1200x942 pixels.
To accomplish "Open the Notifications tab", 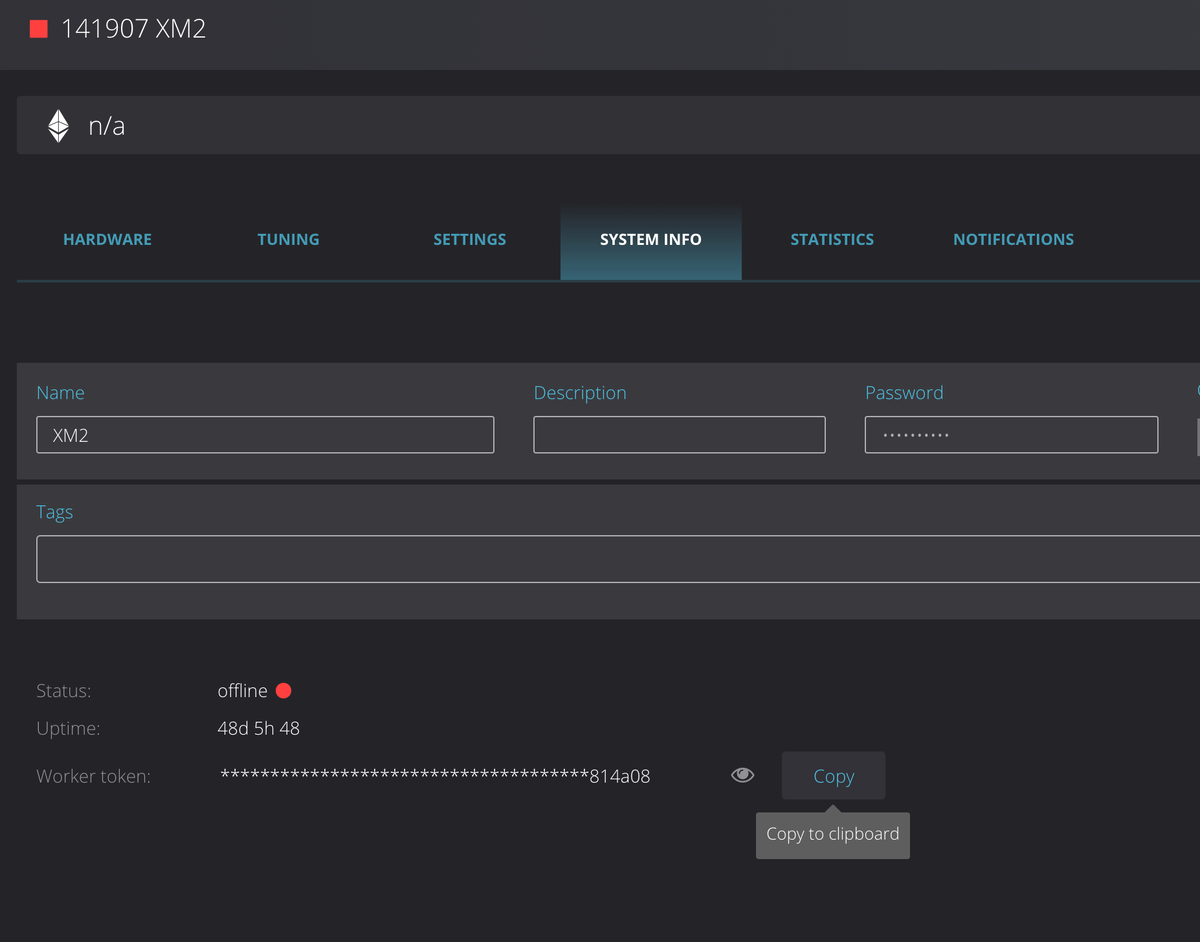I will [1013, 239].
